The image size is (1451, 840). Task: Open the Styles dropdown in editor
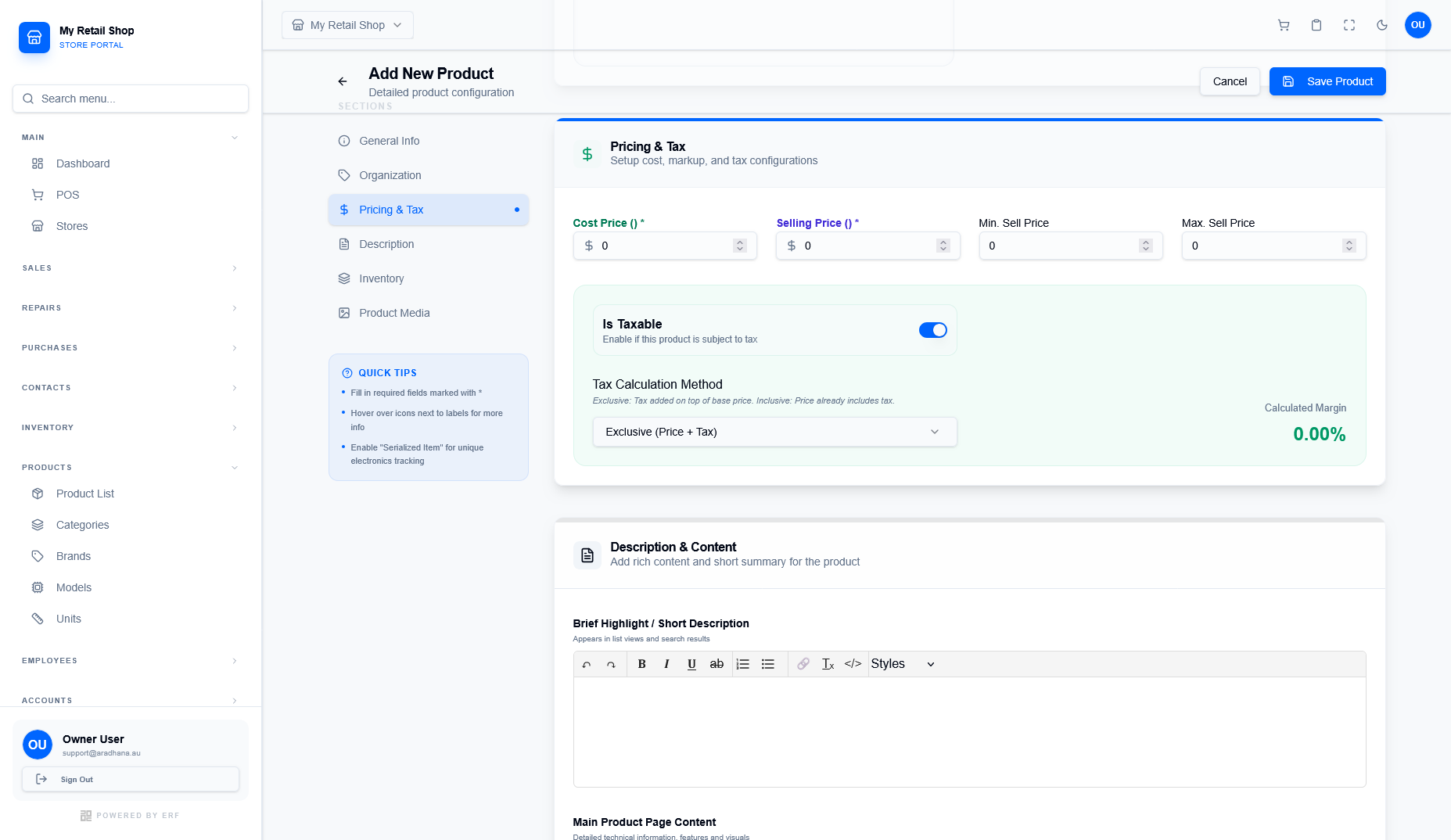pyautogui.click(x=903, y=664)
